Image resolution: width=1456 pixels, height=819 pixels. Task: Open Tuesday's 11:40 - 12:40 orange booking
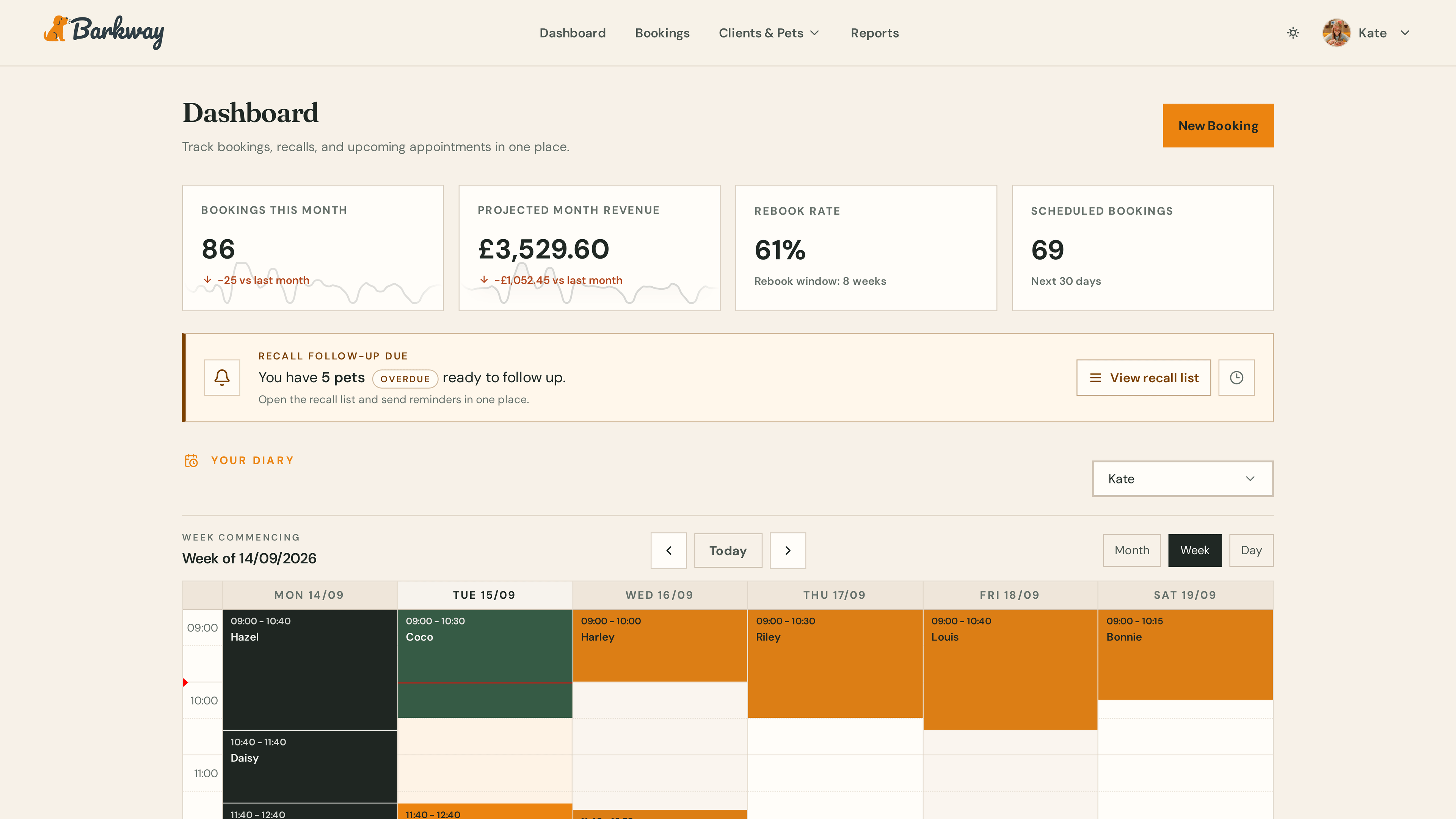pos(485,812)
